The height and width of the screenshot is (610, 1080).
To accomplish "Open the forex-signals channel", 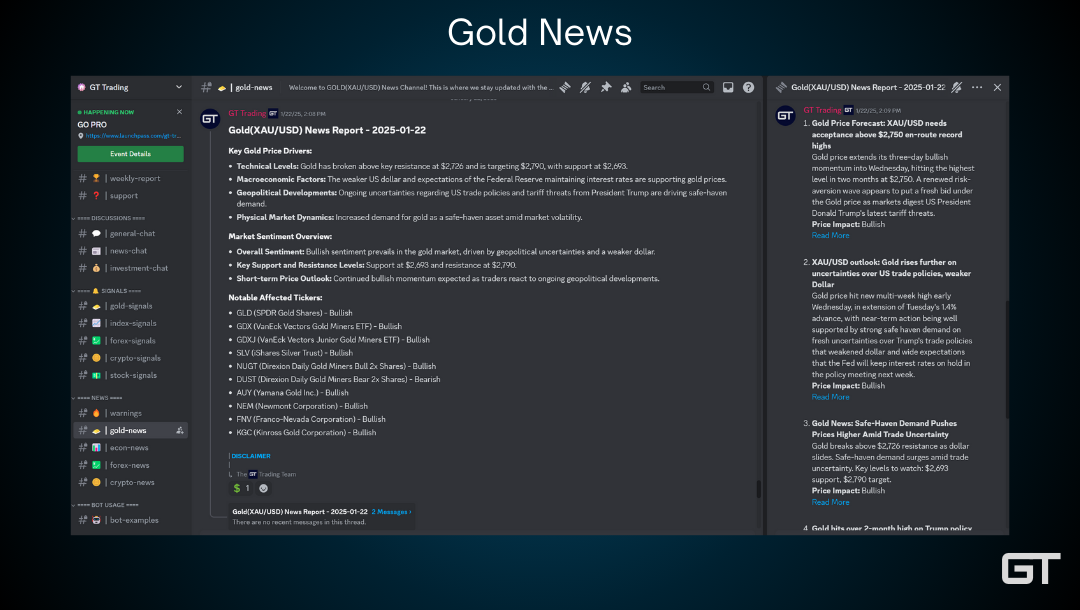I will pos(130,341).
